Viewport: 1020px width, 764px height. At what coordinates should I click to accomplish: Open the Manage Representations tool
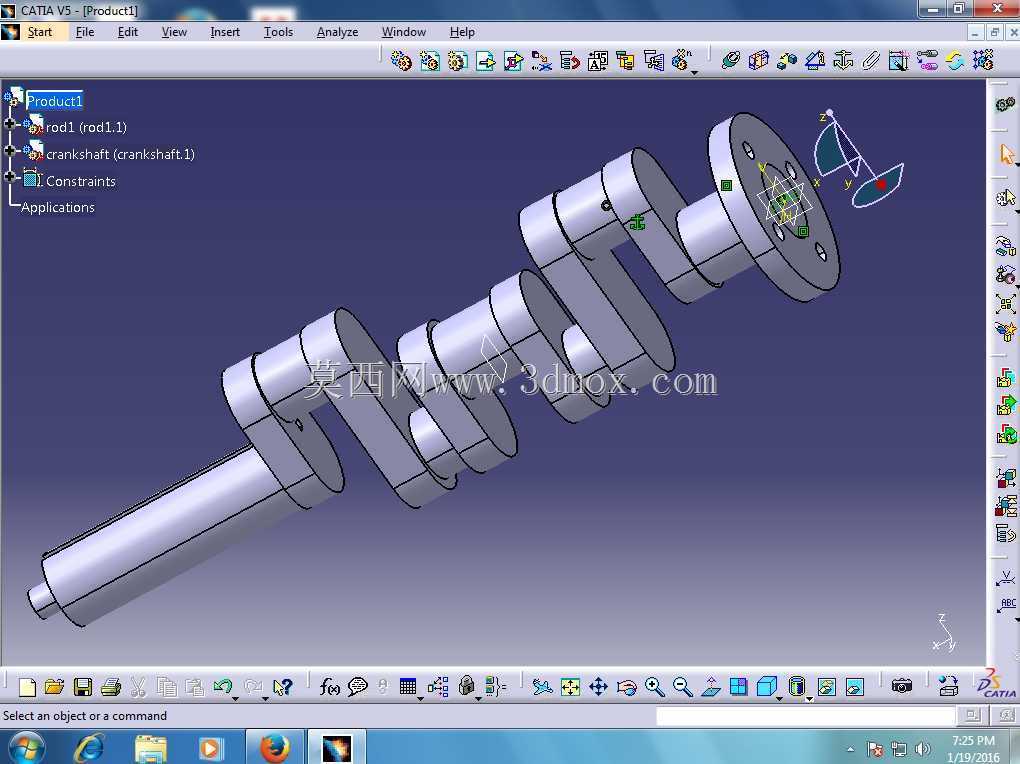pyautogui.click(x=653, y=61)
